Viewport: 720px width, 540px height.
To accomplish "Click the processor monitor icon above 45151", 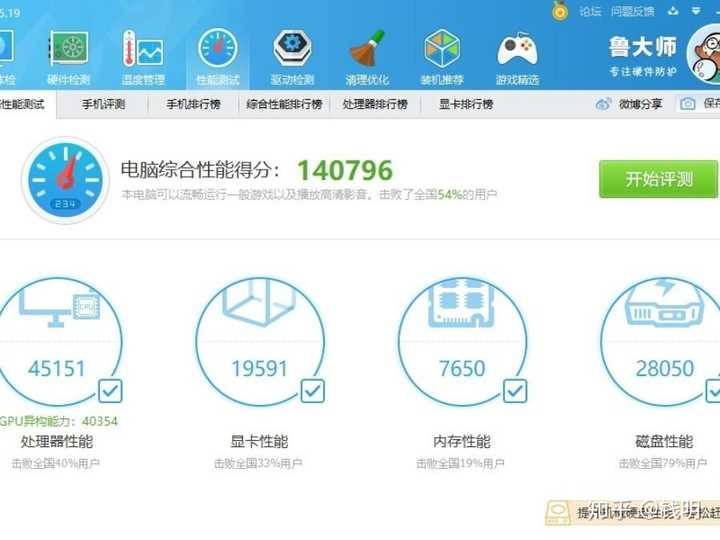I will pyautogui.click(x=59, y=305).
